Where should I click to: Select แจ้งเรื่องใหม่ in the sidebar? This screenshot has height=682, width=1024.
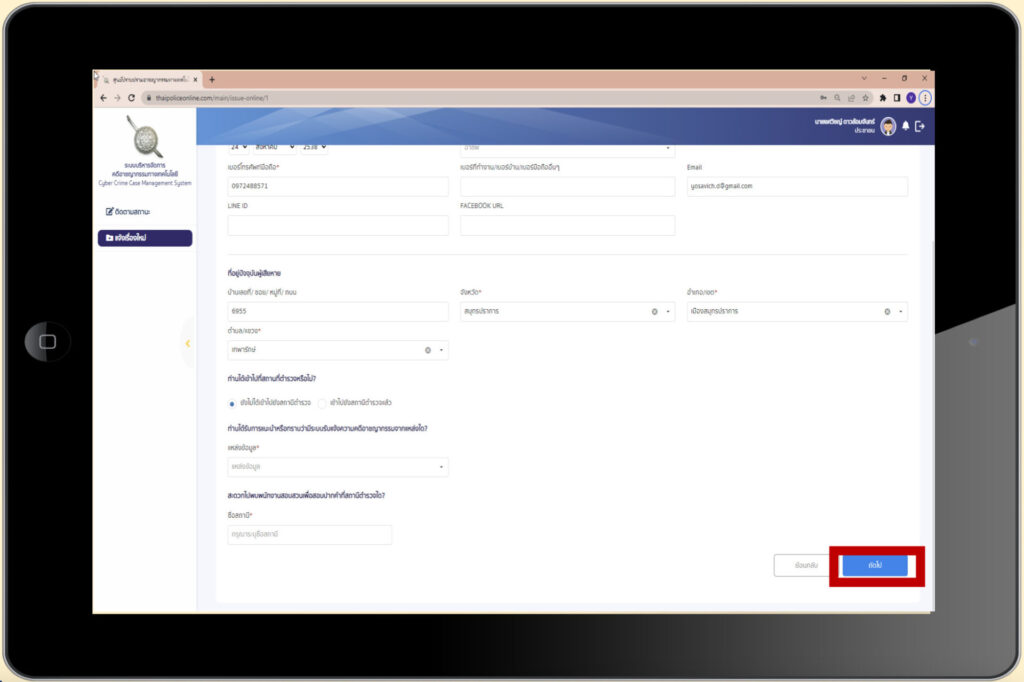[144, 238]
